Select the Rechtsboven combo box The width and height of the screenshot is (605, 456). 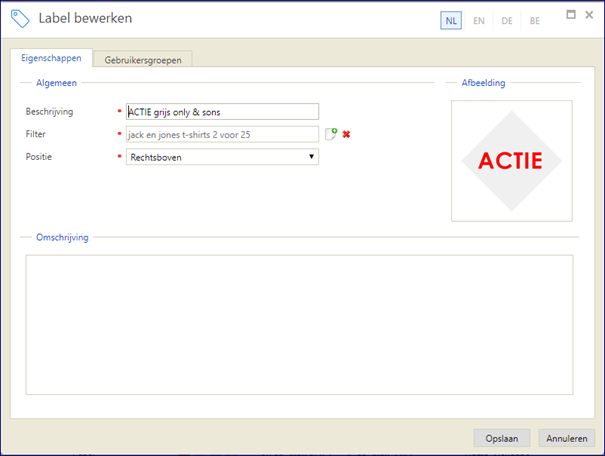(x=222, y=157)
